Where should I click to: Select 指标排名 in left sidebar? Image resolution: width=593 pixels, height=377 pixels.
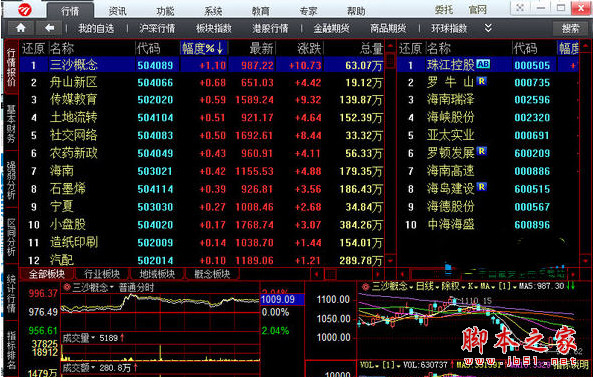11,350
